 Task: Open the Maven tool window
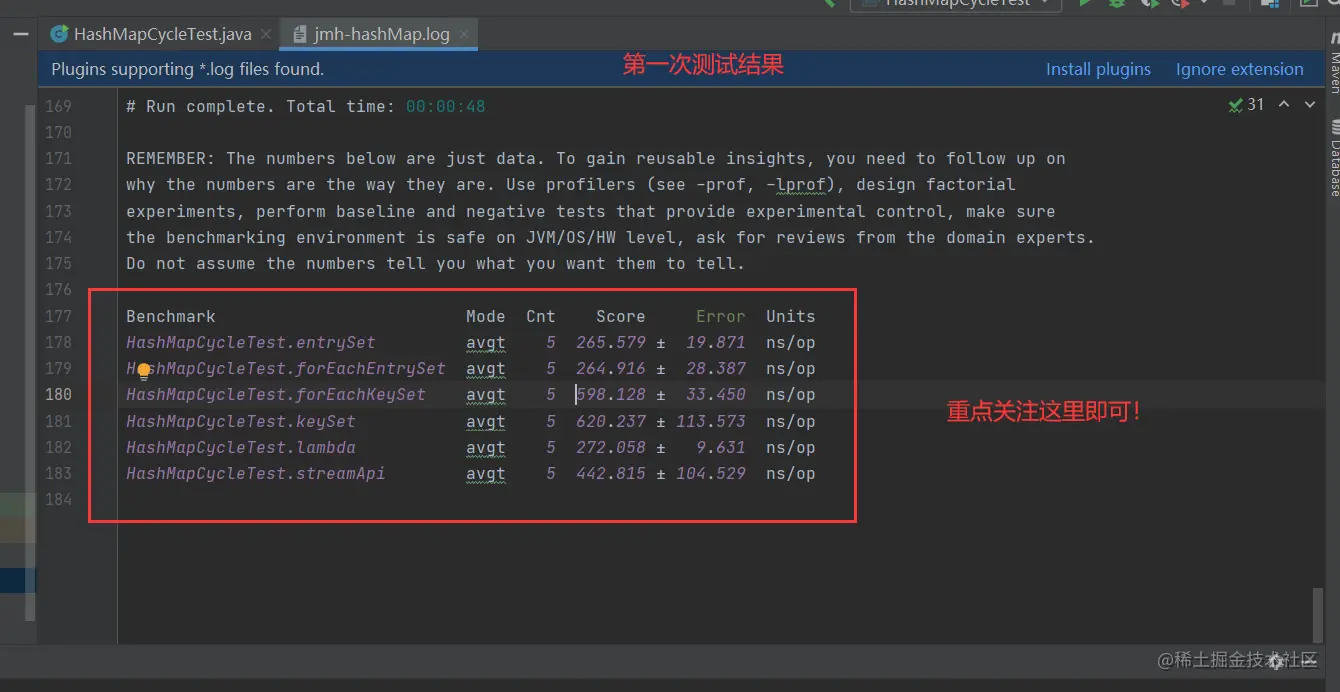1333,62
